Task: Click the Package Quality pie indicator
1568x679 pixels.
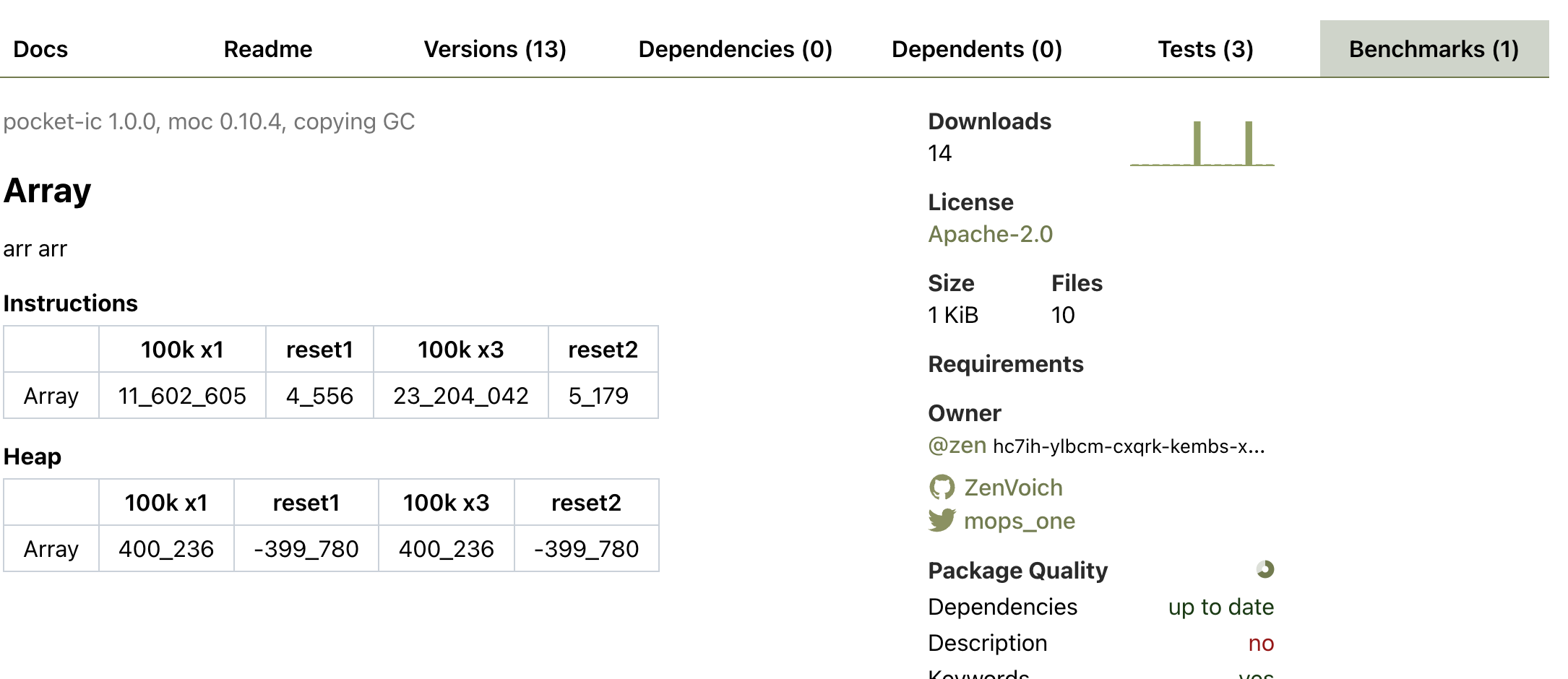Action: (x=1265, y=570)
